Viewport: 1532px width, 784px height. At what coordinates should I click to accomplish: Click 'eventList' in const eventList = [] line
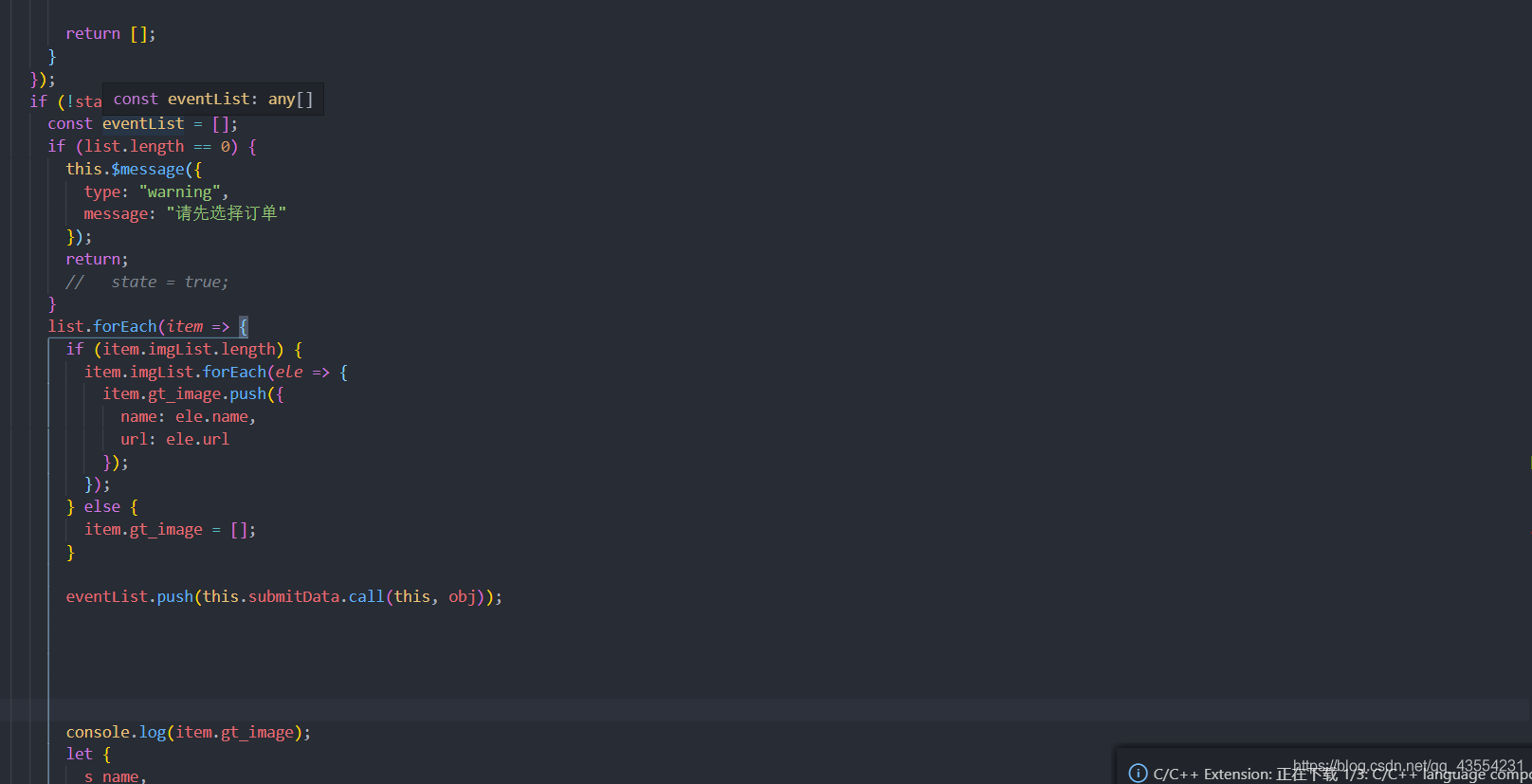143,123
